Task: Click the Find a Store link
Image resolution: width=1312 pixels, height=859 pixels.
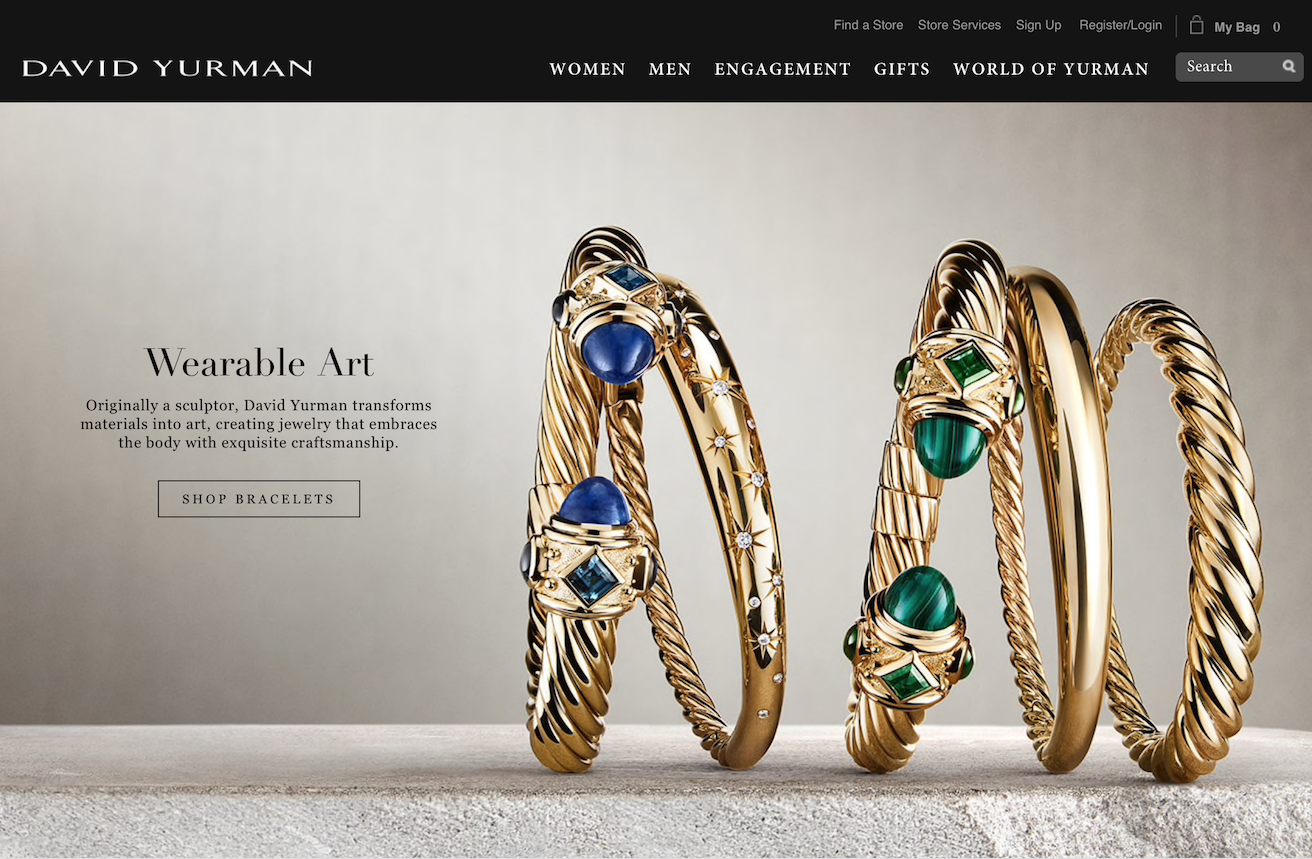Action: (x=868, y=25)
